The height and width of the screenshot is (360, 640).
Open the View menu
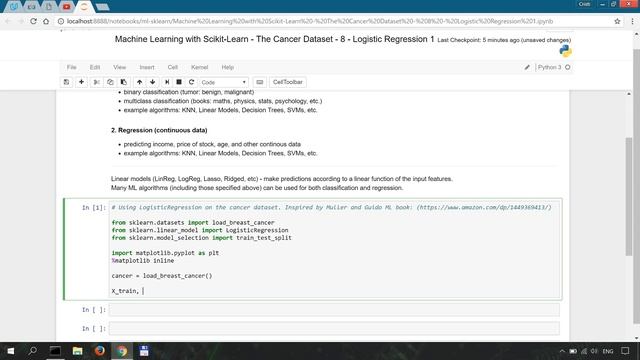coord(120,67)
